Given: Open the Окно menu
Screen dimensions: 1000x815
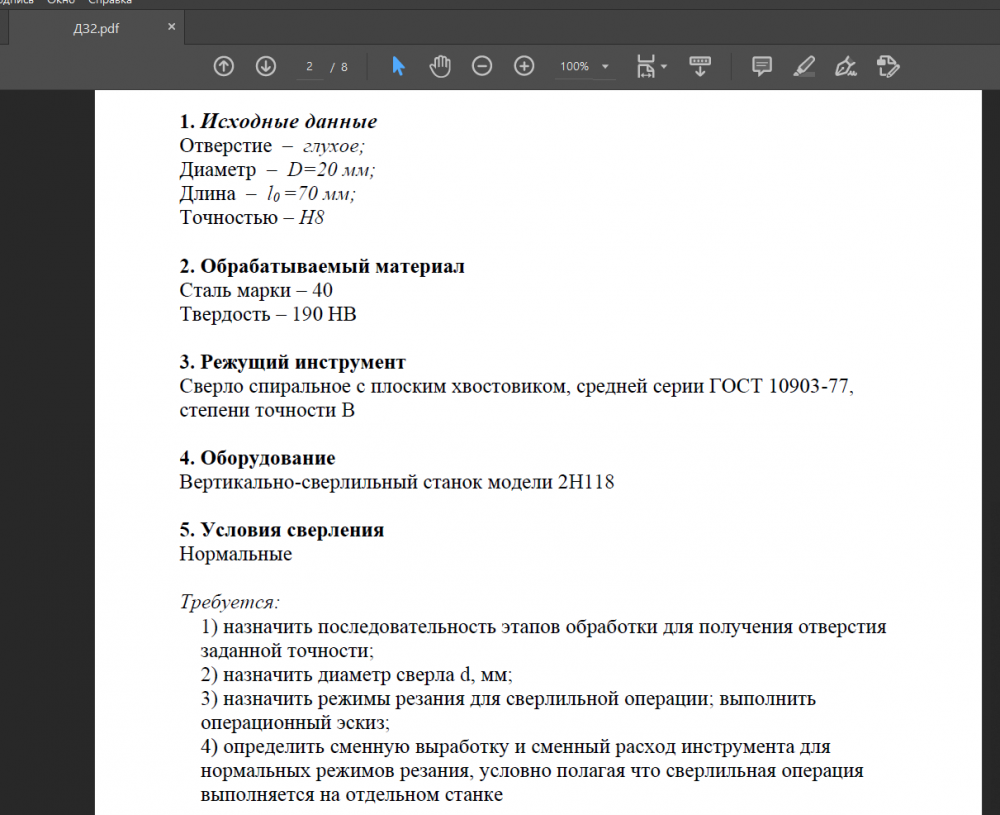Looking at the screenshot, I should pyautogui.click(x=60, y=3).
